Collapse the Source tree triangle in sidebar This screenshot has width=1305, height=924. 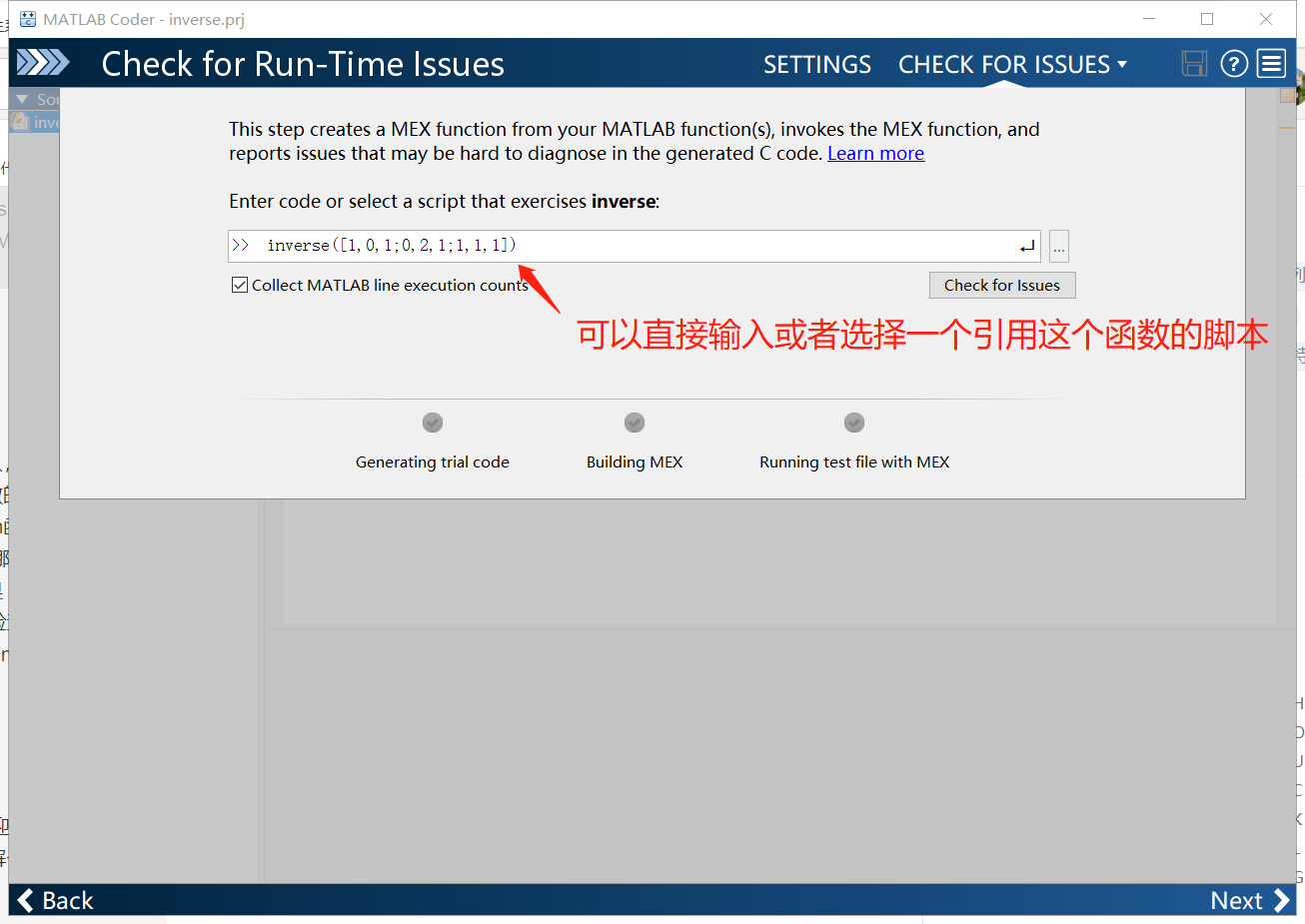pos(22,99)
